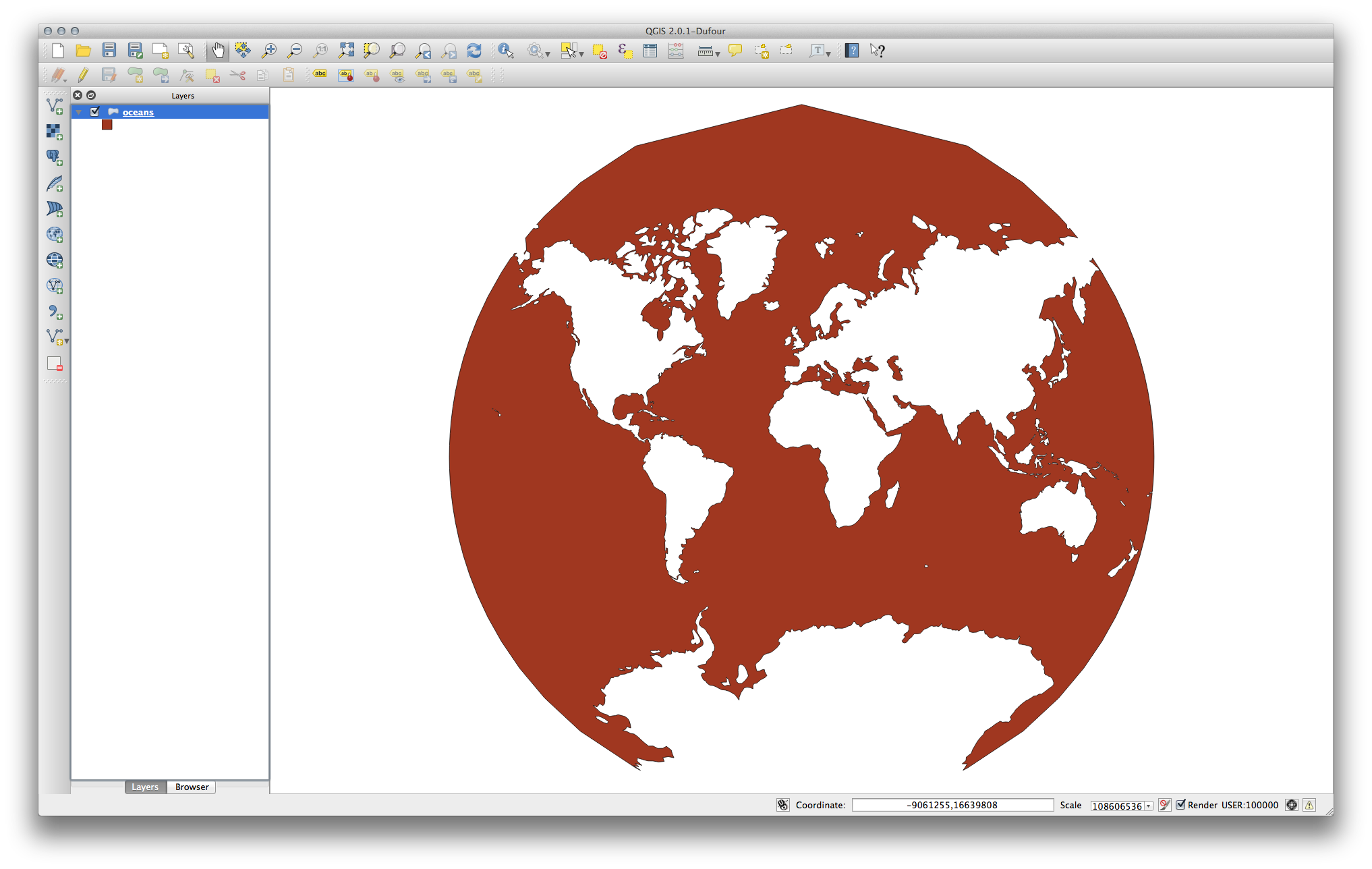Open the CRS status icon
The image size is (1372, 869).
point(1291,805)
